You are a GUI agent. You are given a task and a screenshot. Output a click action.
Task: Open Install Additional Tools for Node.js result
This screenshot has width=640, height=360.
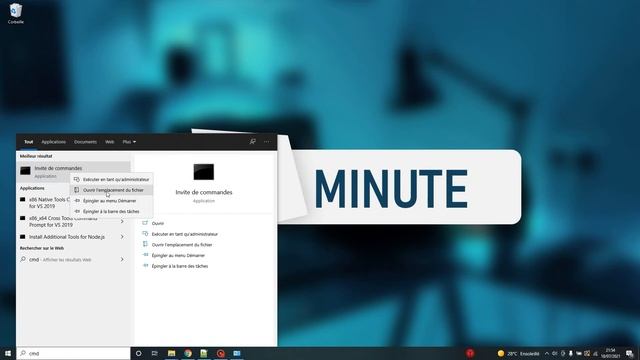67,237
